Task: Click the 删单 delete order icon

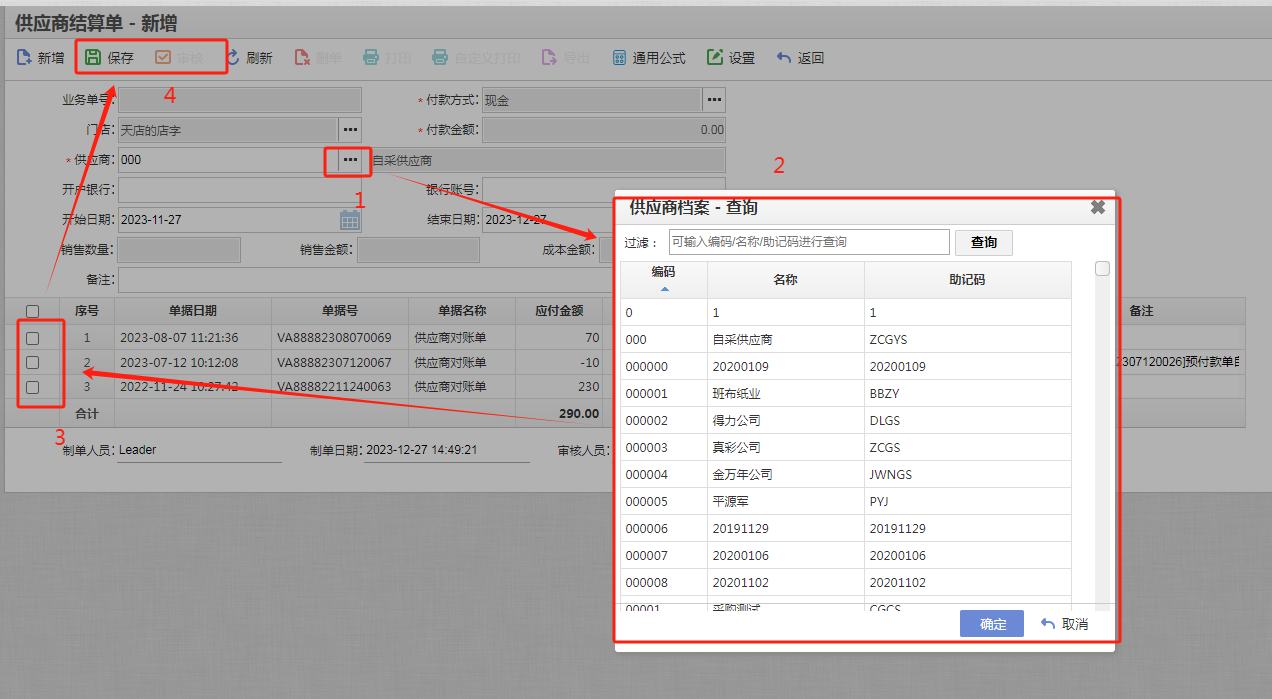Action: pyautogui.click(x=302, y=58)
